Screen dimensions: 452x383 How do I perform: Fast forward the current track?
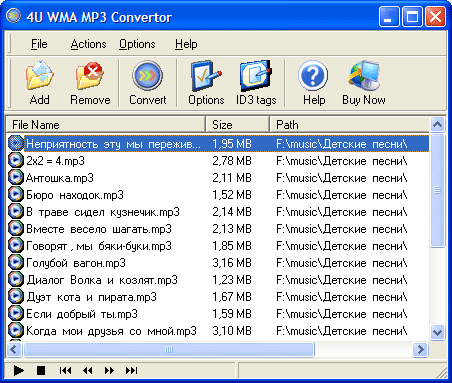point(109,370)
